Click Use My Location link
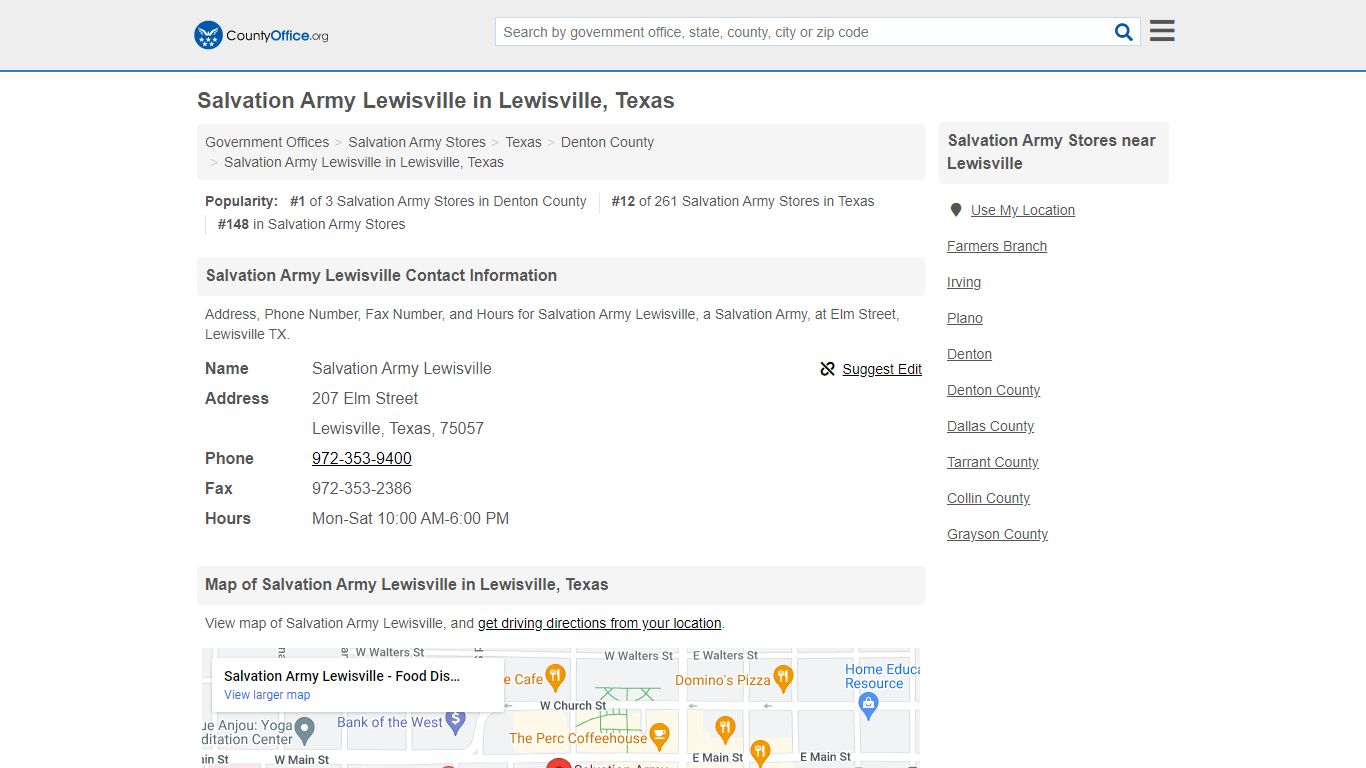 pos(1023,210)
